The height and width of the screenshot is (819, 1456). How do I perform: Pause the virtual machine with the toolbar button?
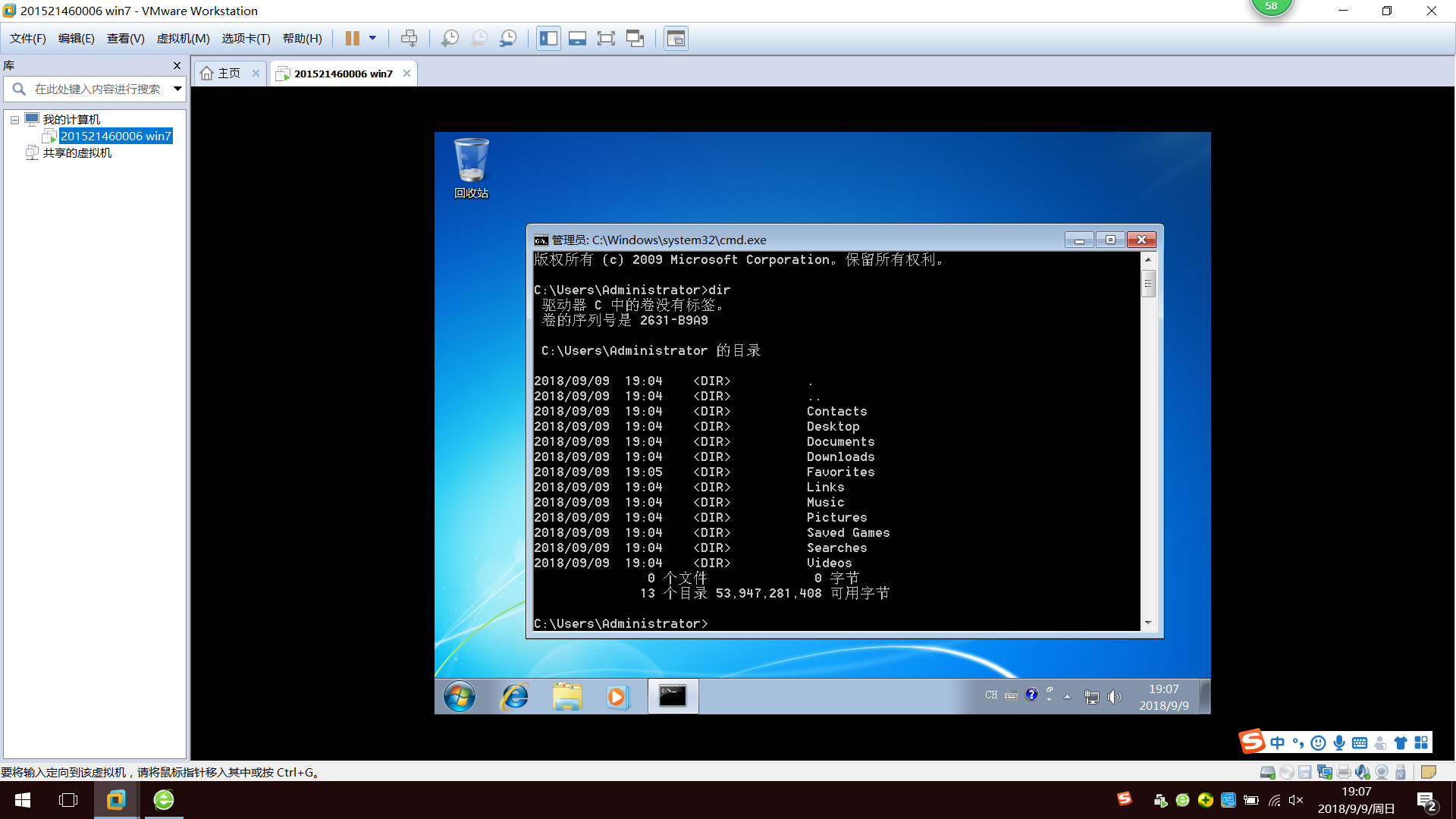point(353,38)
